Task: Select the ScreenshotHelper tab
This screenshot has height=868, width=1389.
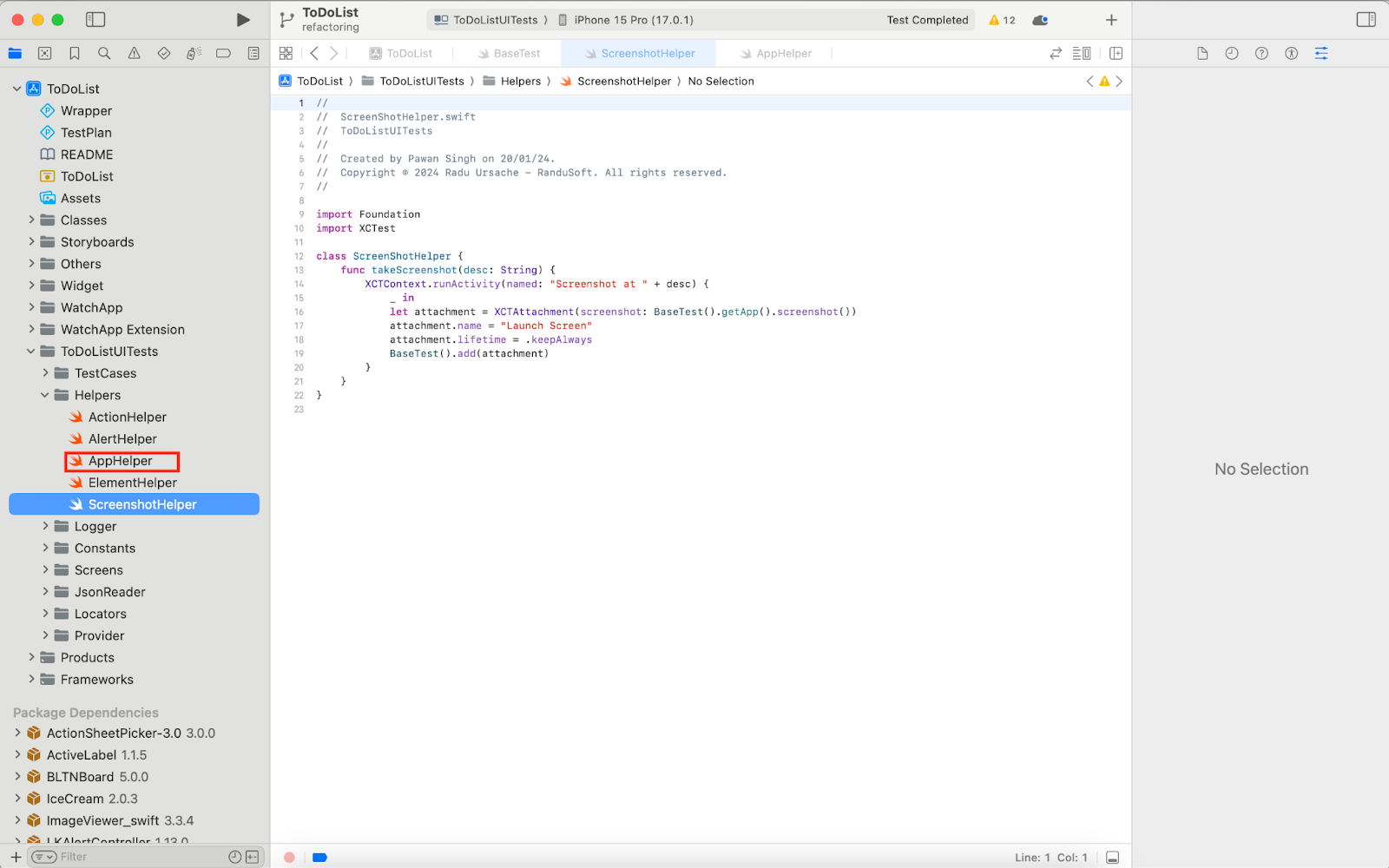Action: (x=640, y=54)
